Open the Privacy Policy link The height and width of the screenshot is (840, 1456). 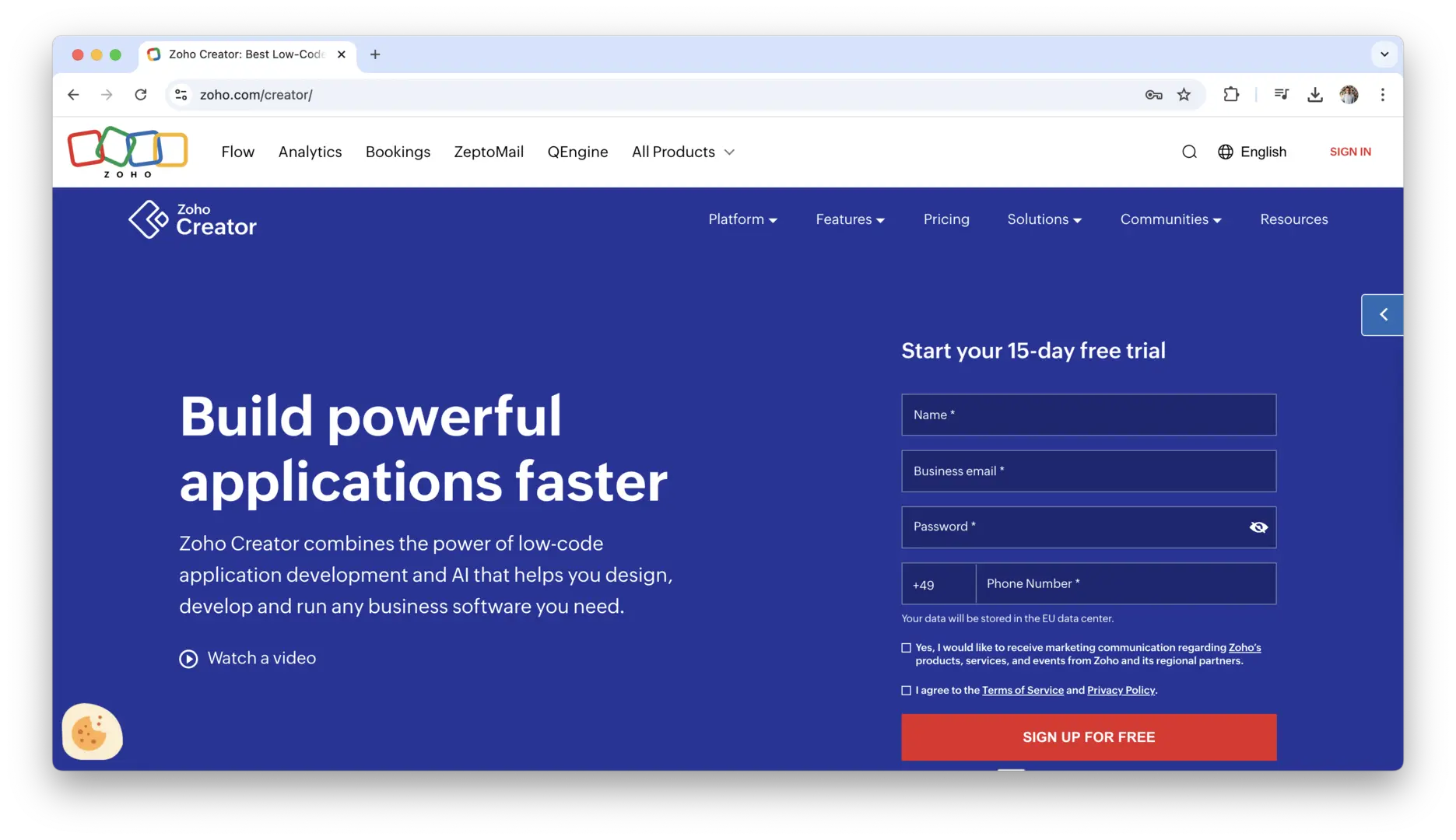pyautogui.click(x=1121, y=691)
